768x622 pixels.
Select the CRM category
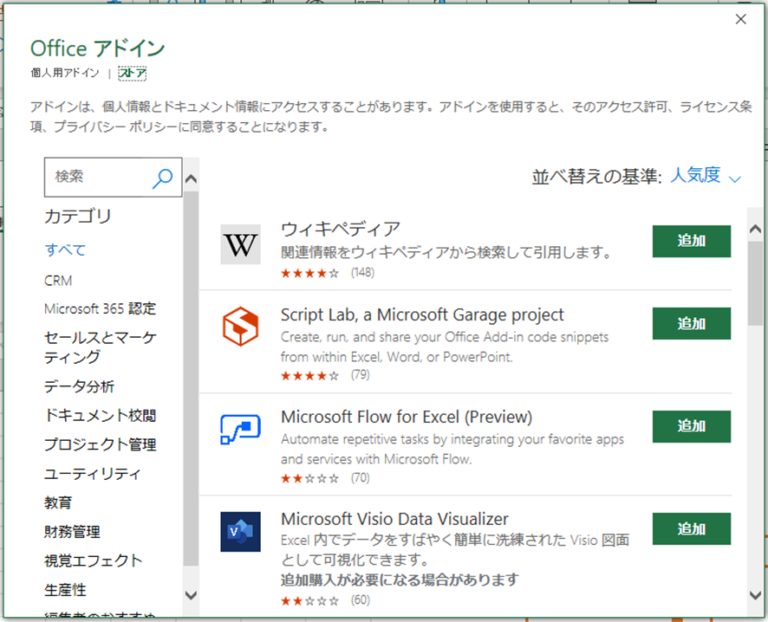tap(58, 281)
